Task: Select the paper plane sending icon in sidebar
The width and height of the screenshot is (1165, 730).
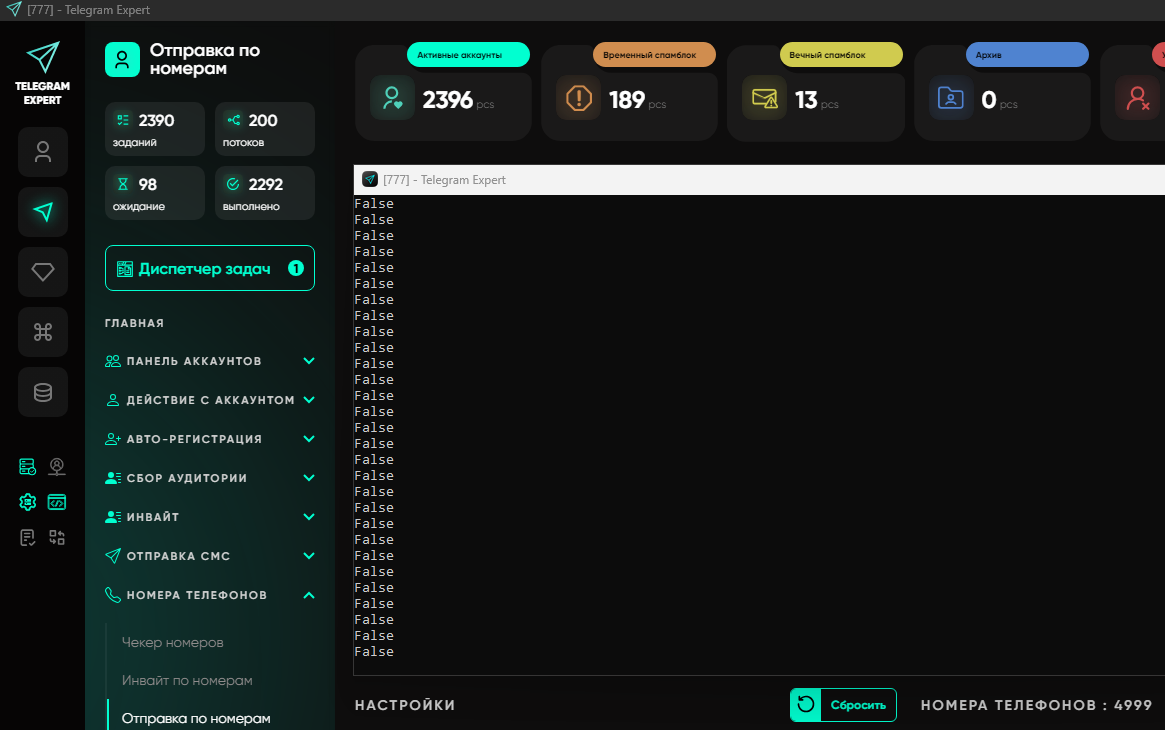Action: tap(43, 212)
